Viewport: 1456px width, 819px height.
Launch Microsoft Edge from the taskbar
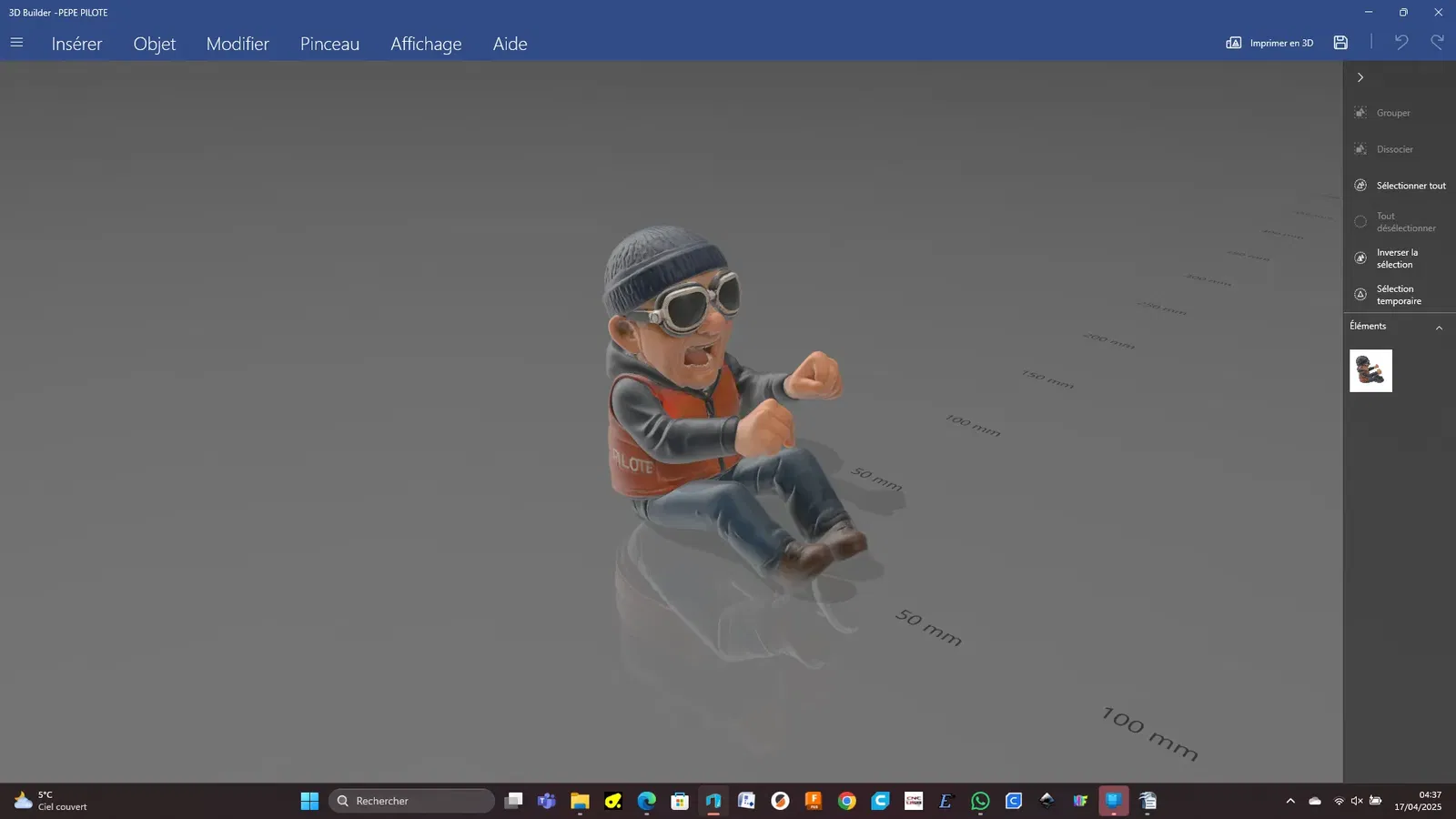tap(646, 801)
